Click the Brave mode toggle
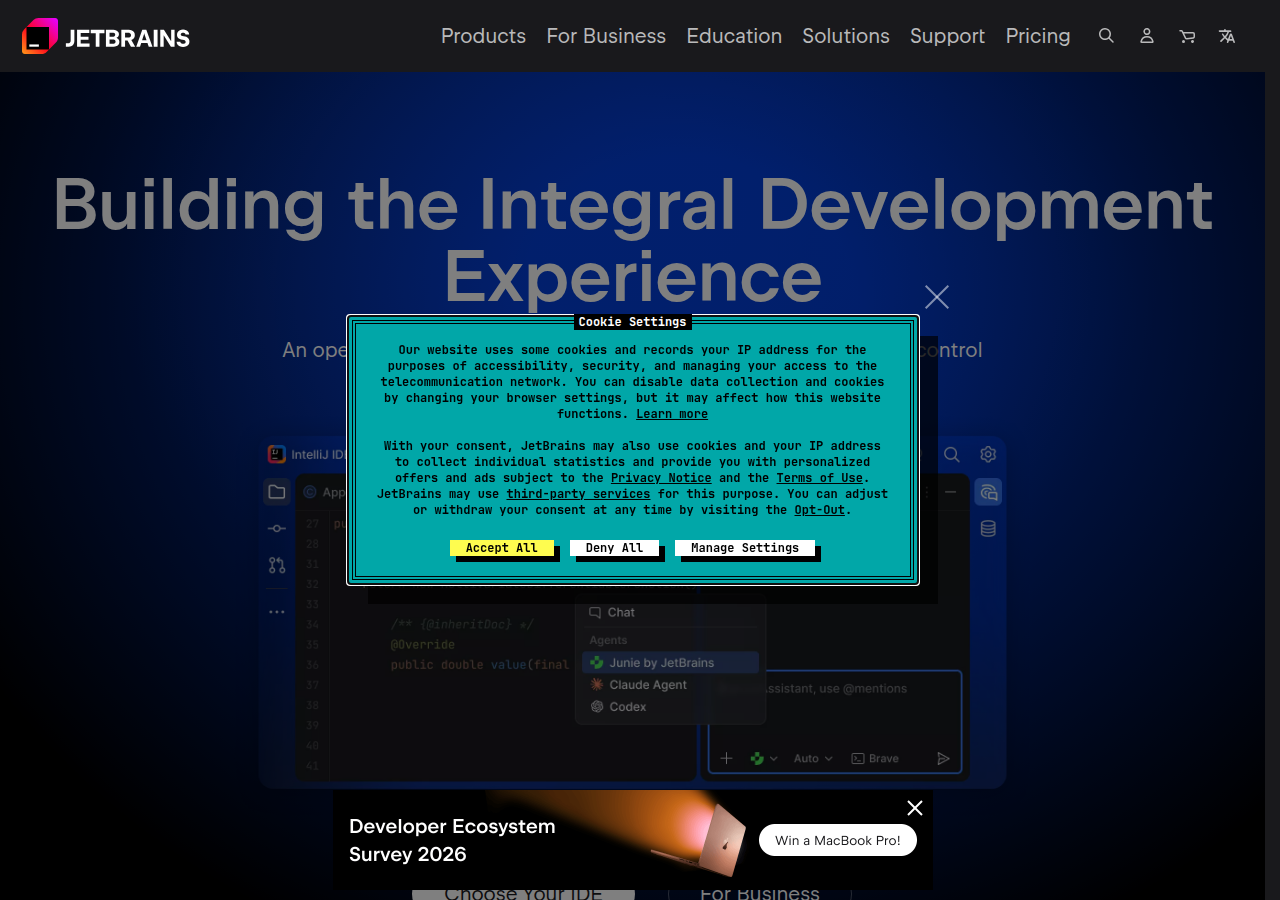 point(875,759)
